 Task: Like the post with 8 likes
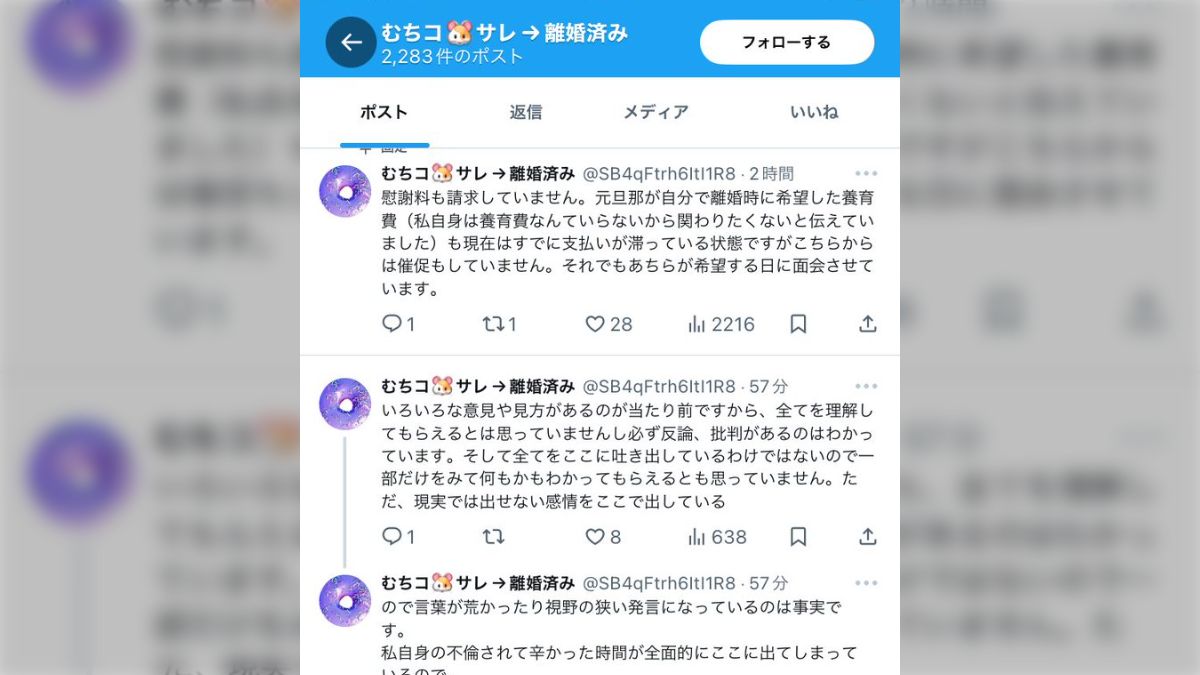tap(603, 537)
